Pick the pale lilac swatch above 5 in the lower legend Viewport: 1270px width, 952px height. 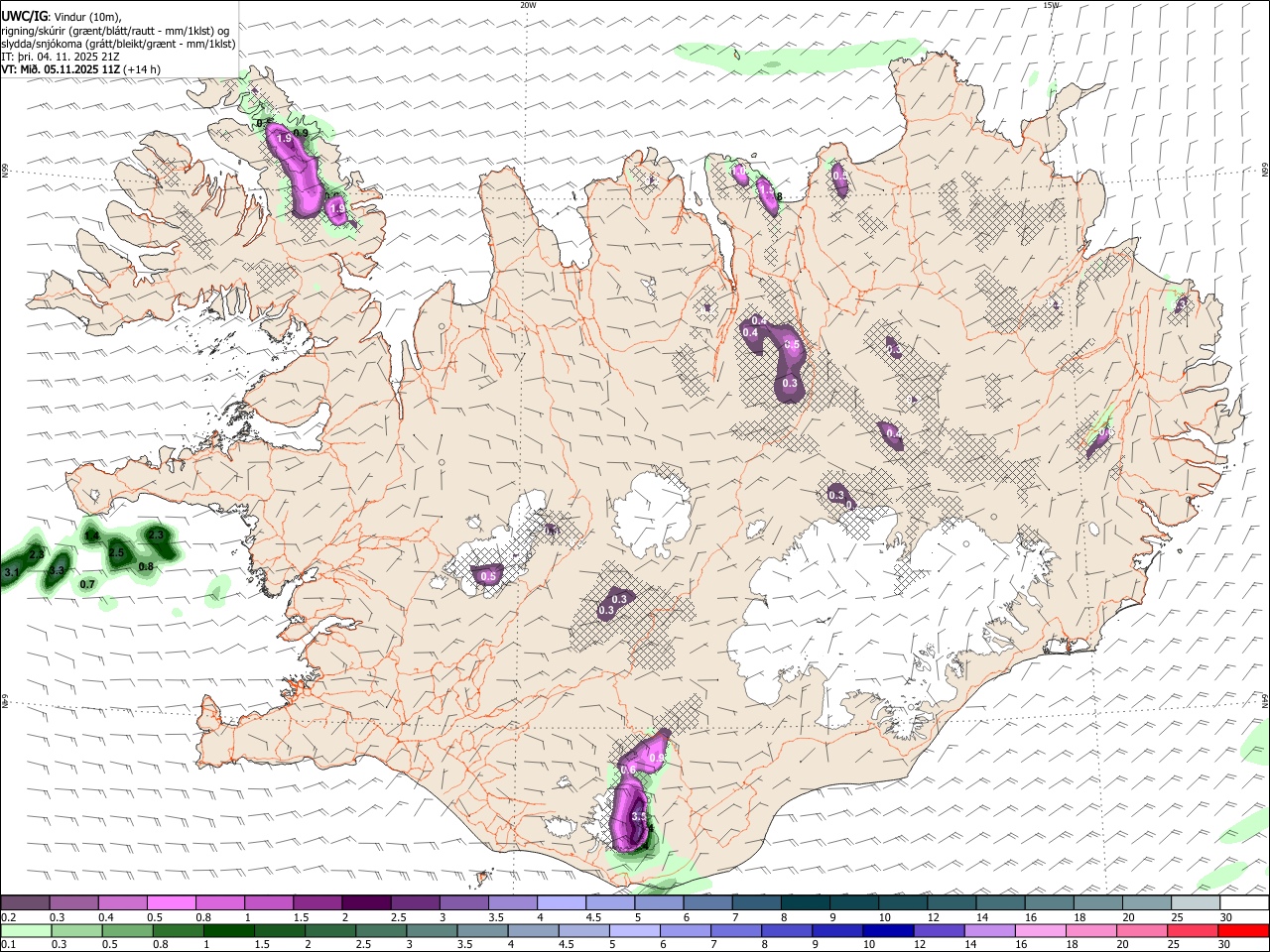pyautogui.click(x=633, y=930)
